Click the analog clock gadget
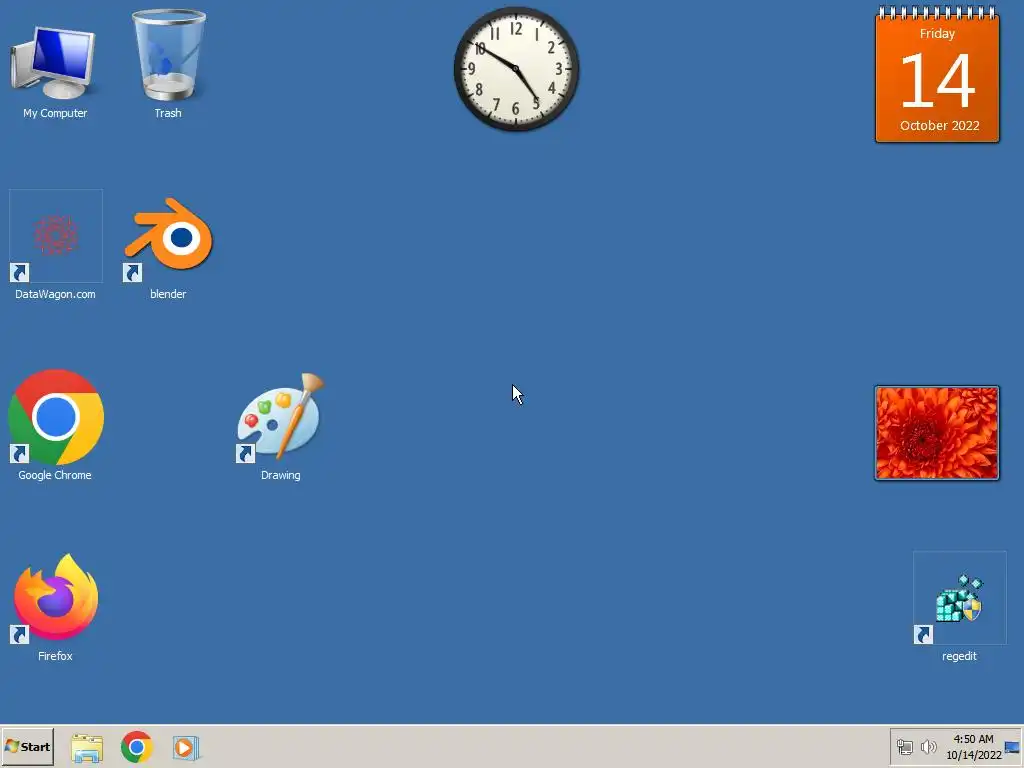The width and height of the screenshot is (1024, 768). pyautogui.click(x=516, y=69)
